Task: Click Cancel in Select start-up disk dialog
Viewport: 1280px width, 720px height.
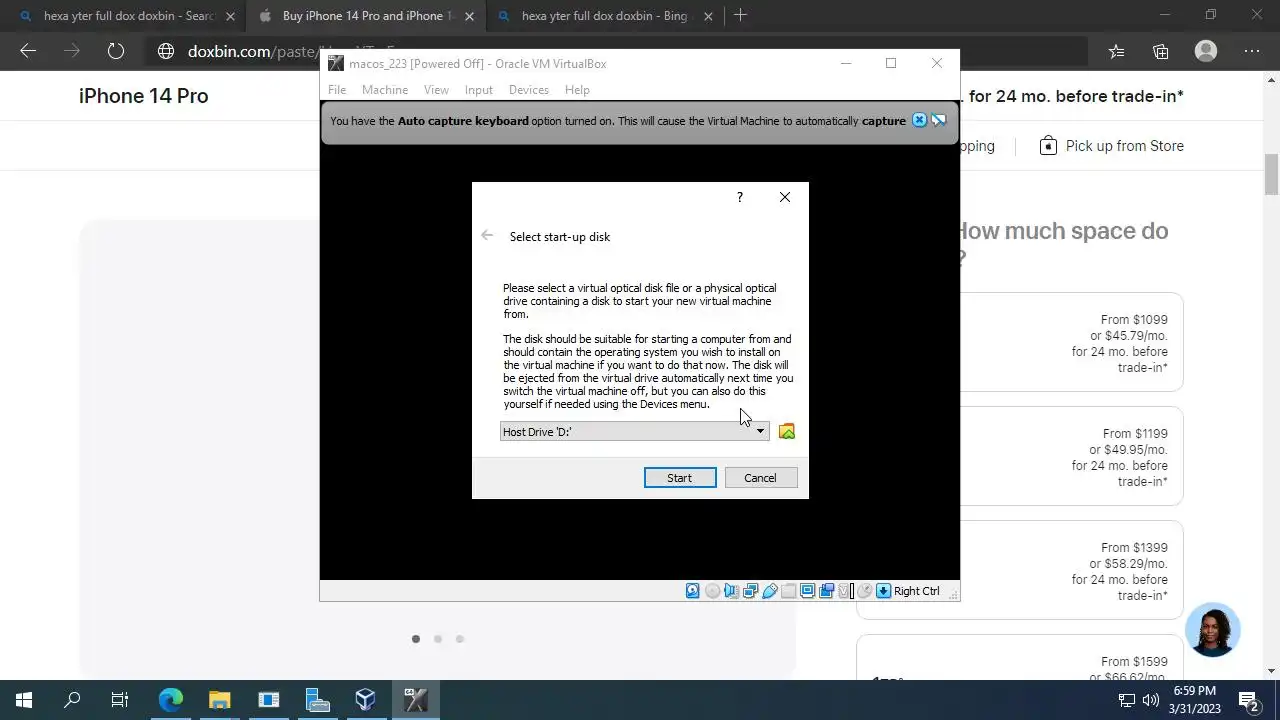Action: (x=760, y=478)
